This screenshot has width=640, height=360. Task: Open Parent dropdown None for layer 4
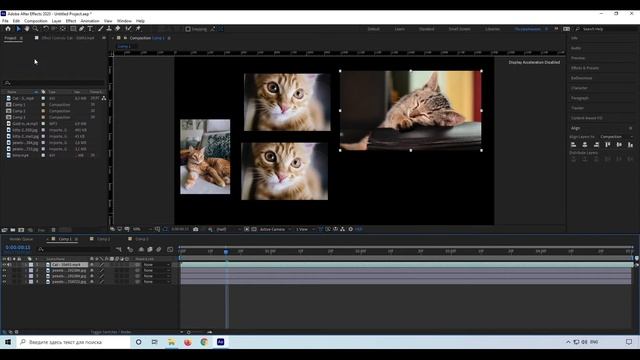(156, 282)
